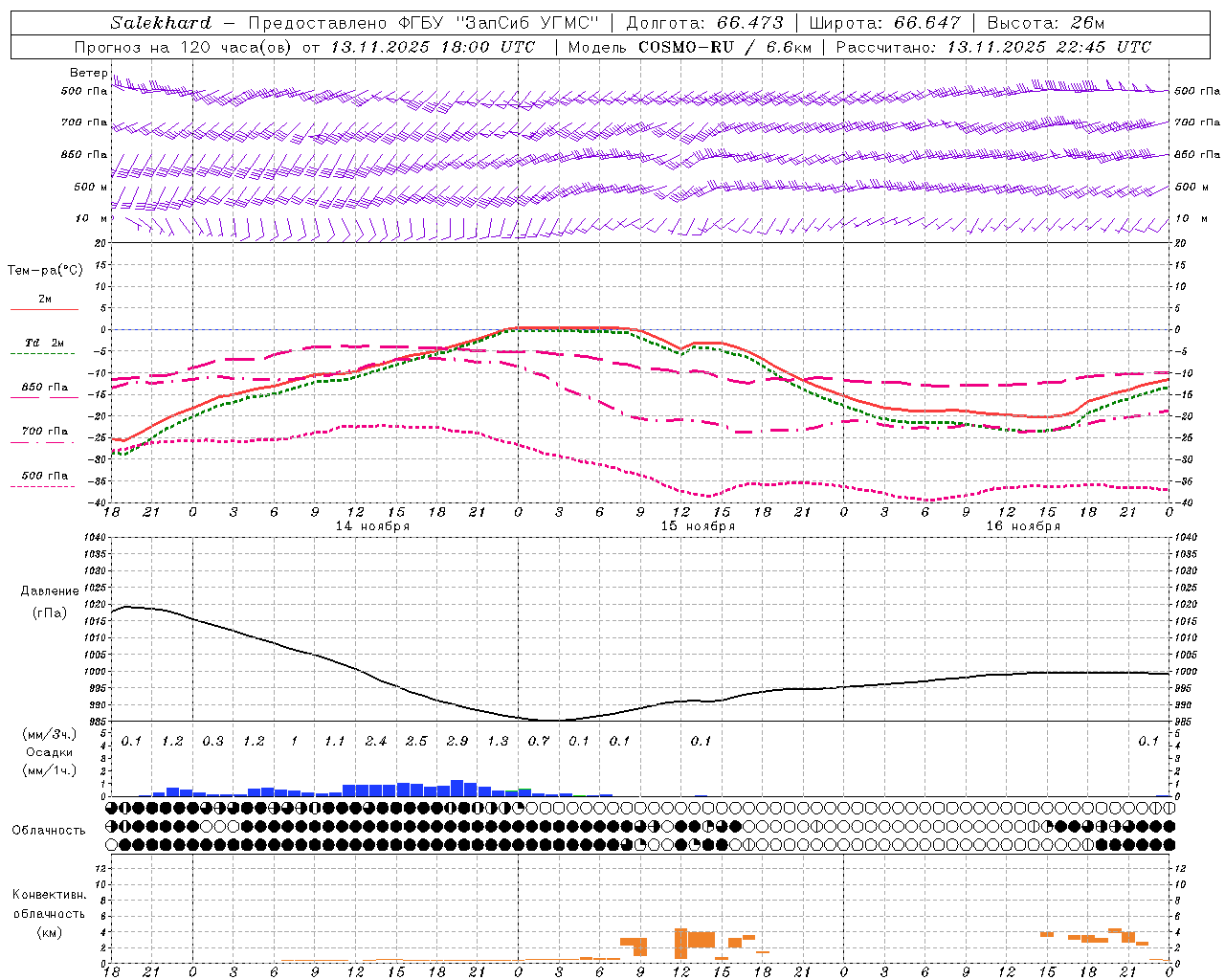The width and height of the screenshot is (1225, 980).
Task: Click the '(мм/3ч.)' precipitation unit label
Action: point(50,734)
